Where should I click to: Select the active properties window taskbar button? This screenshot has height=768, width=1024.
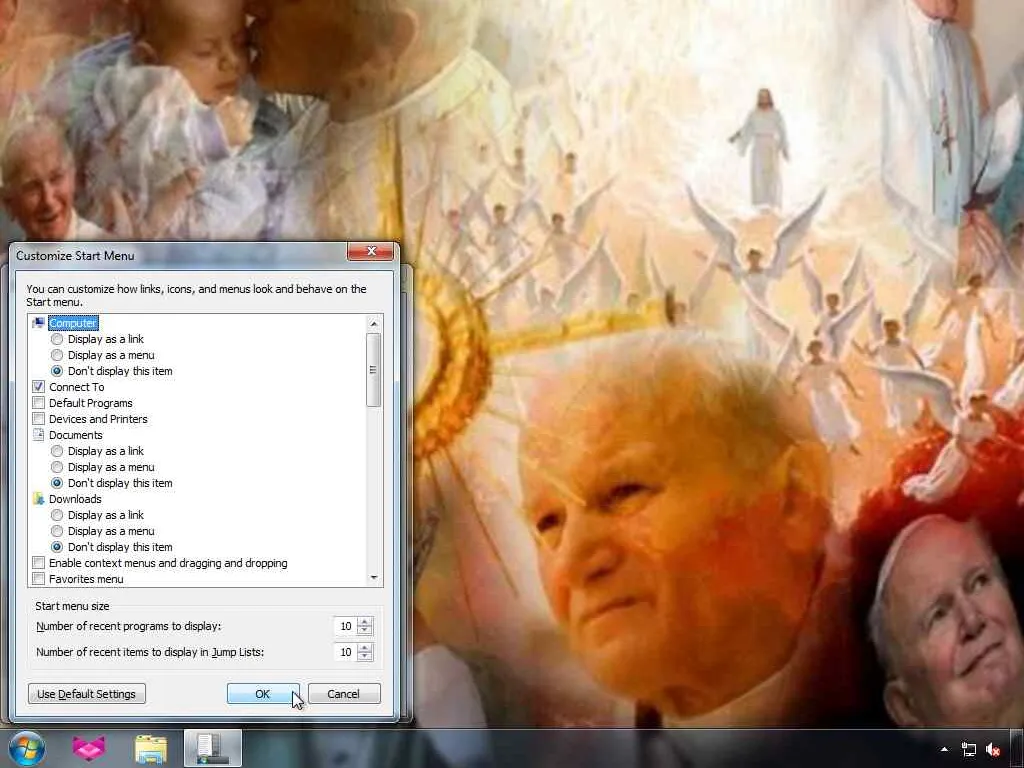click(213, 748)
